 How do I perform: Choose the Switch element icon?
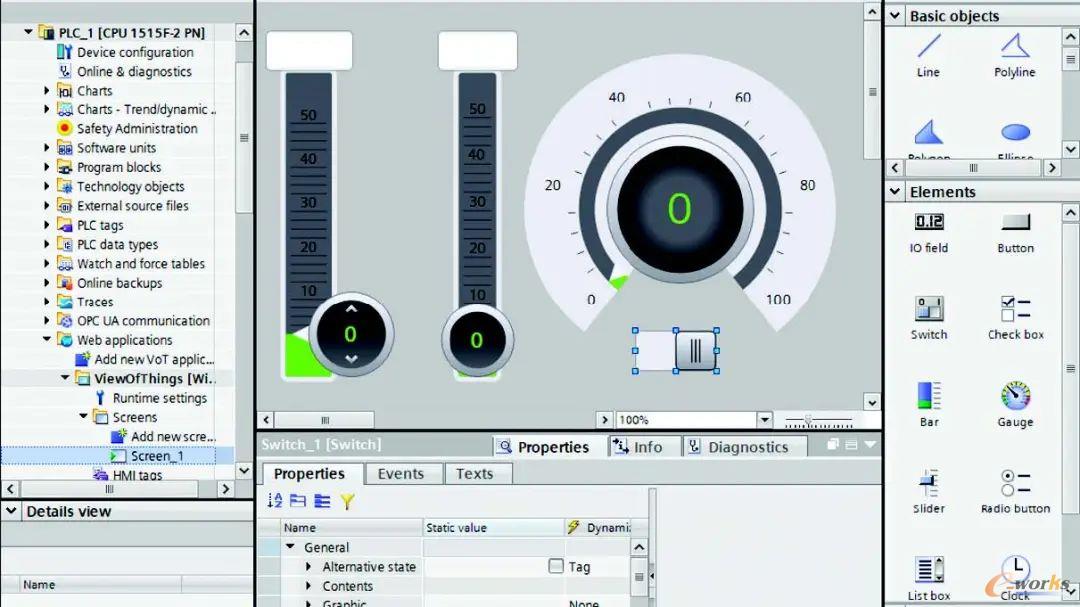point(928,309)
